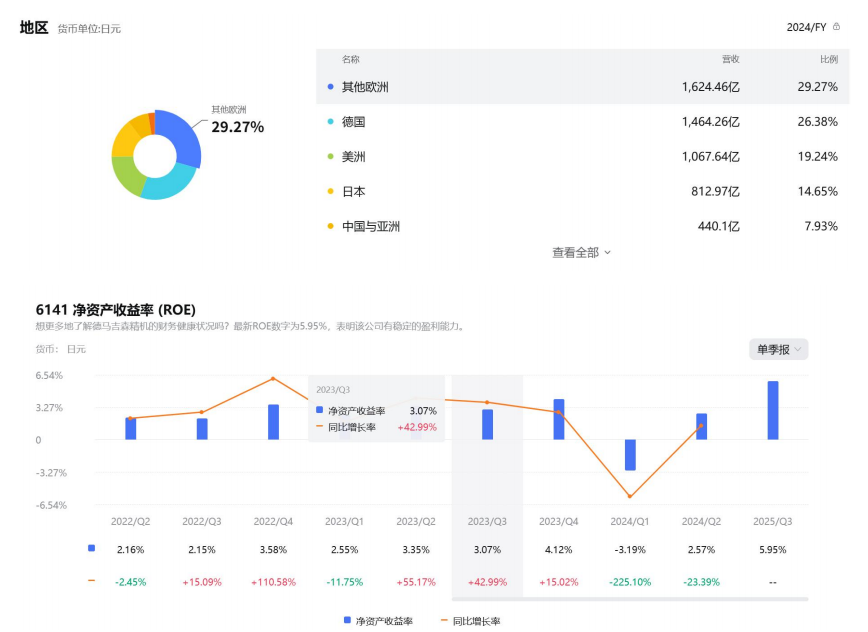
Task: Click the +110.58% growth value
Action: click(x=273, y=582)
